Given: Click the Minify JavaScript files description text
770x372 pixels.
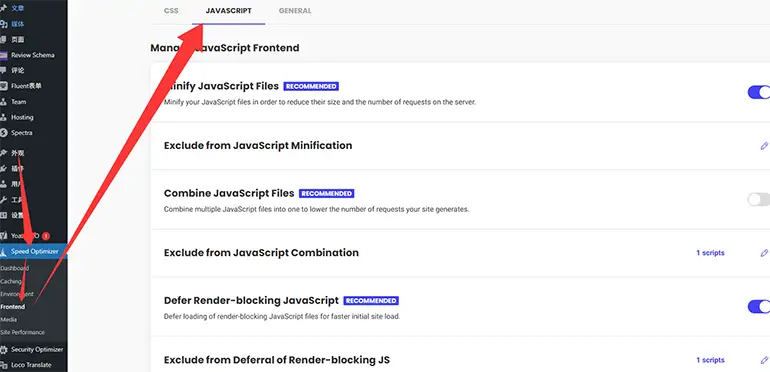Looking at the screenshot, I should pyautogui.click(x=320, y=103).
